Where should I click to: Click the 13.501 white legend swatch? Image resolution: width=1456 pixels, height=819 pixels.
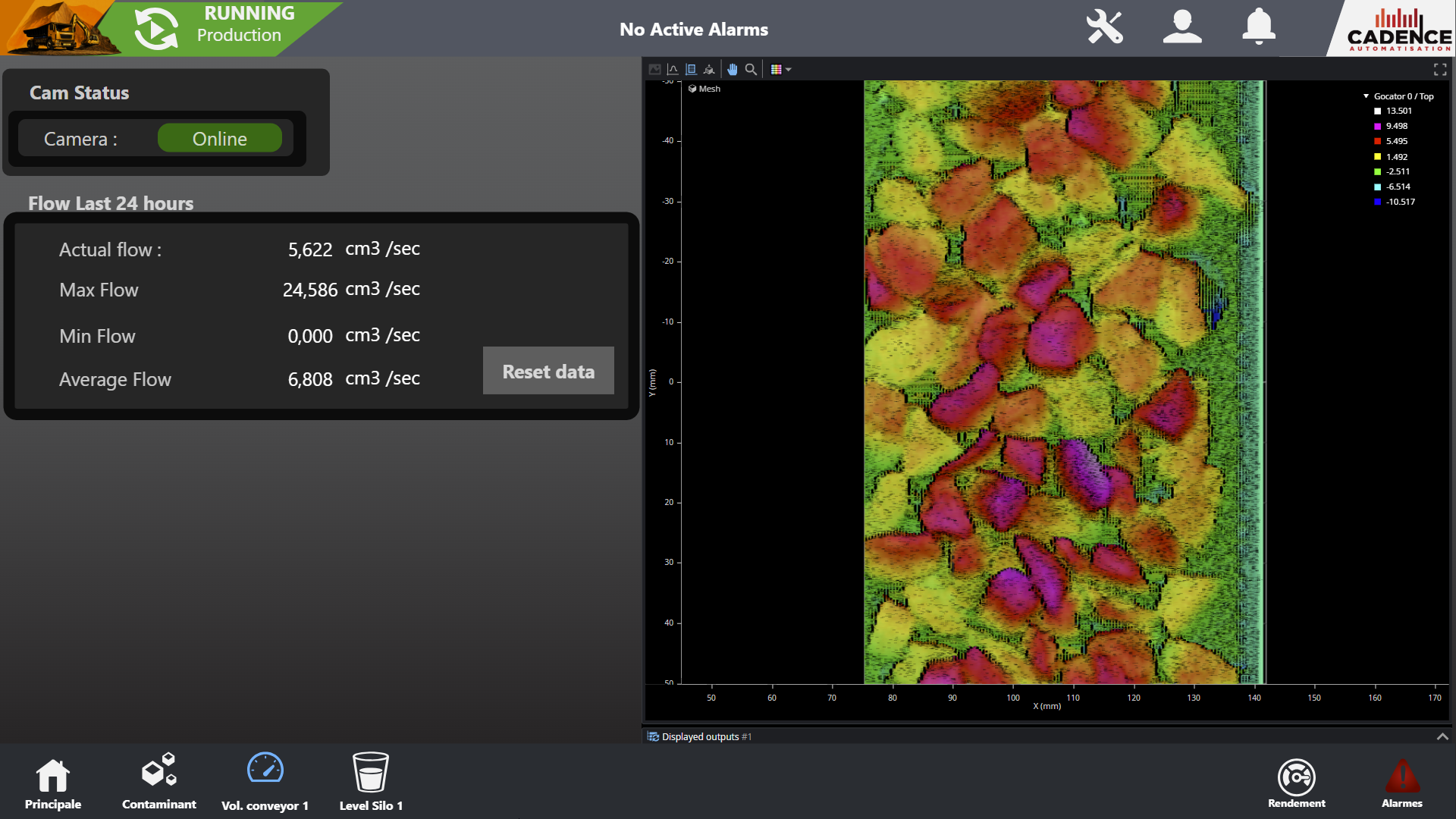pos(1378,111)
